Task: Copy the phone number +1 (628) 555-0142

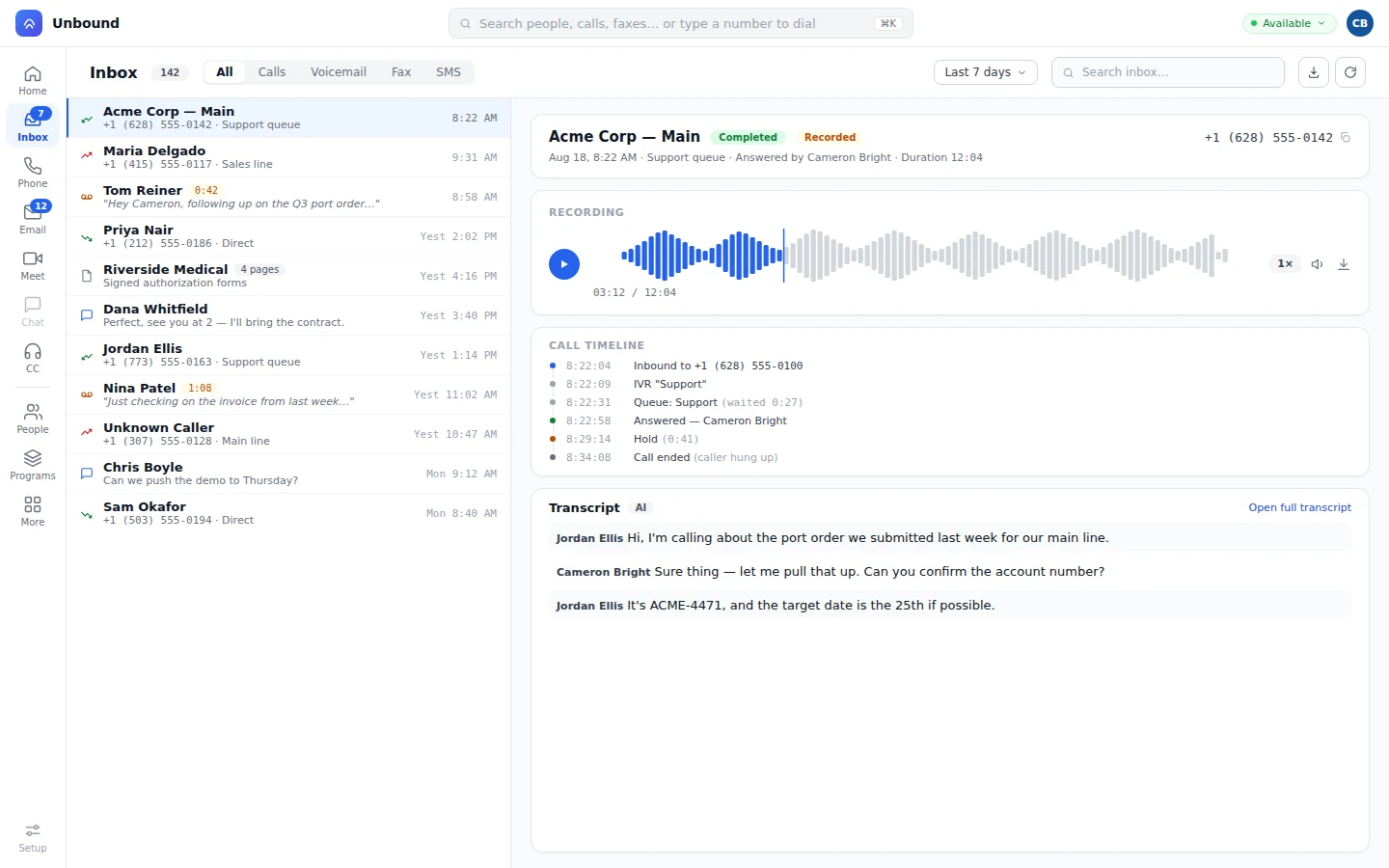Action: click(1346, 138)
